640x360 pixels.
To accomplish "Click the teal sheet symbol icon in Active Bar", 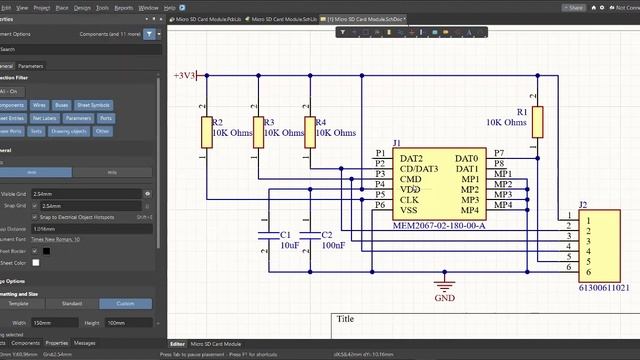I will [435, 32].
